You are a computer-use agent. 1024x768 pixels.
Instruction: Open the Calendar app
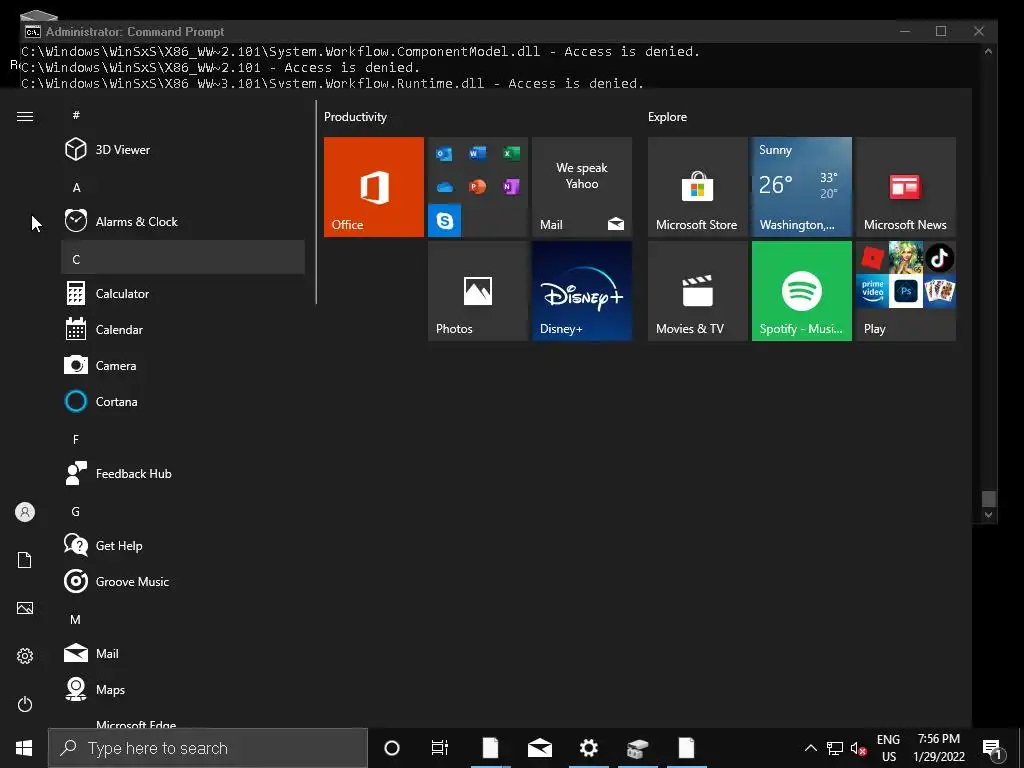183,330
